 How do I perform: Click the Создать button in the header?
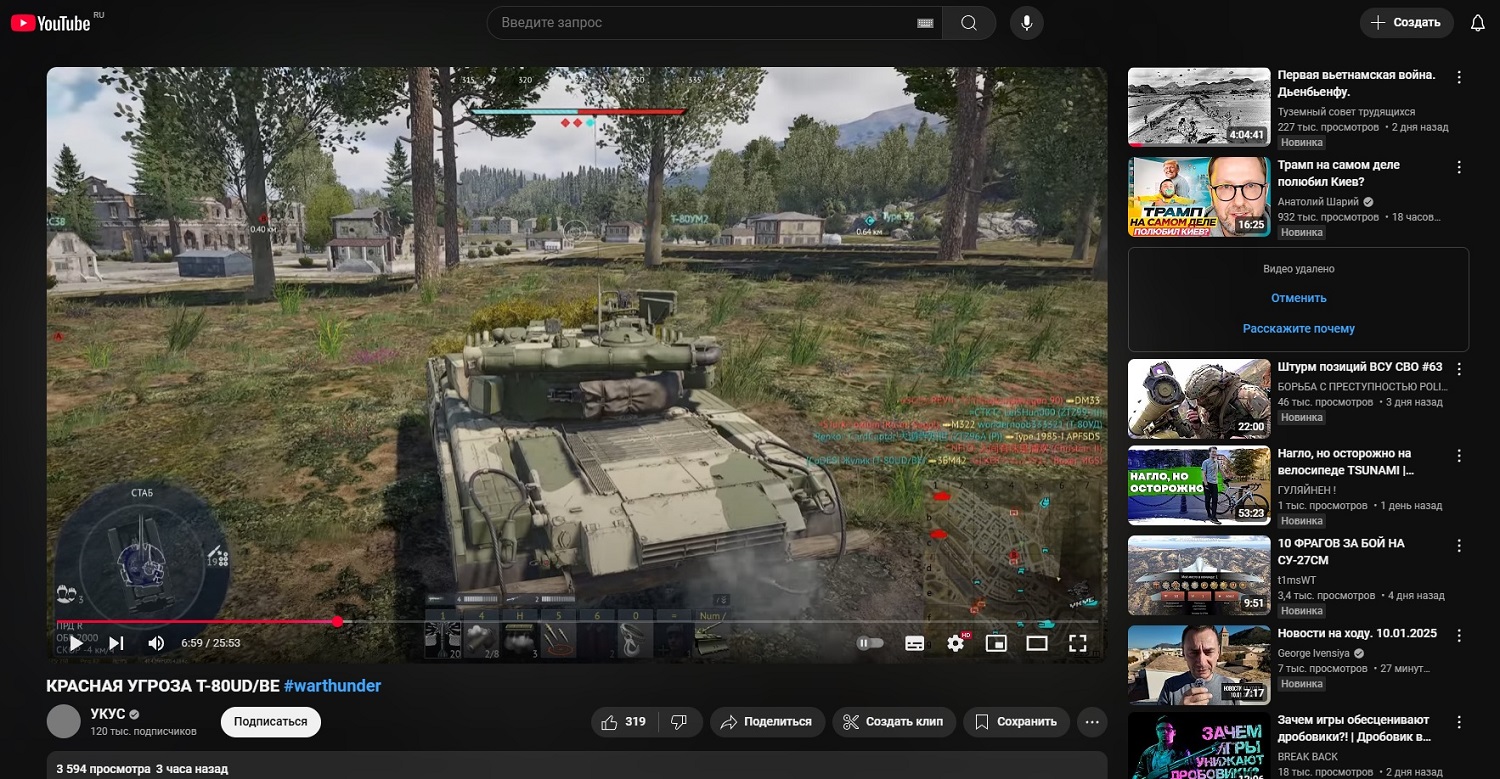tap(1406, 23)
